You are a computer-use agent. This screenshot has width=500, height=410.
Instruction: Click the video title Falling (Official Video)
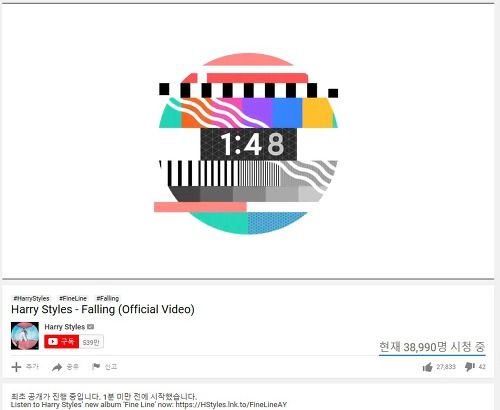pos(103,309)
